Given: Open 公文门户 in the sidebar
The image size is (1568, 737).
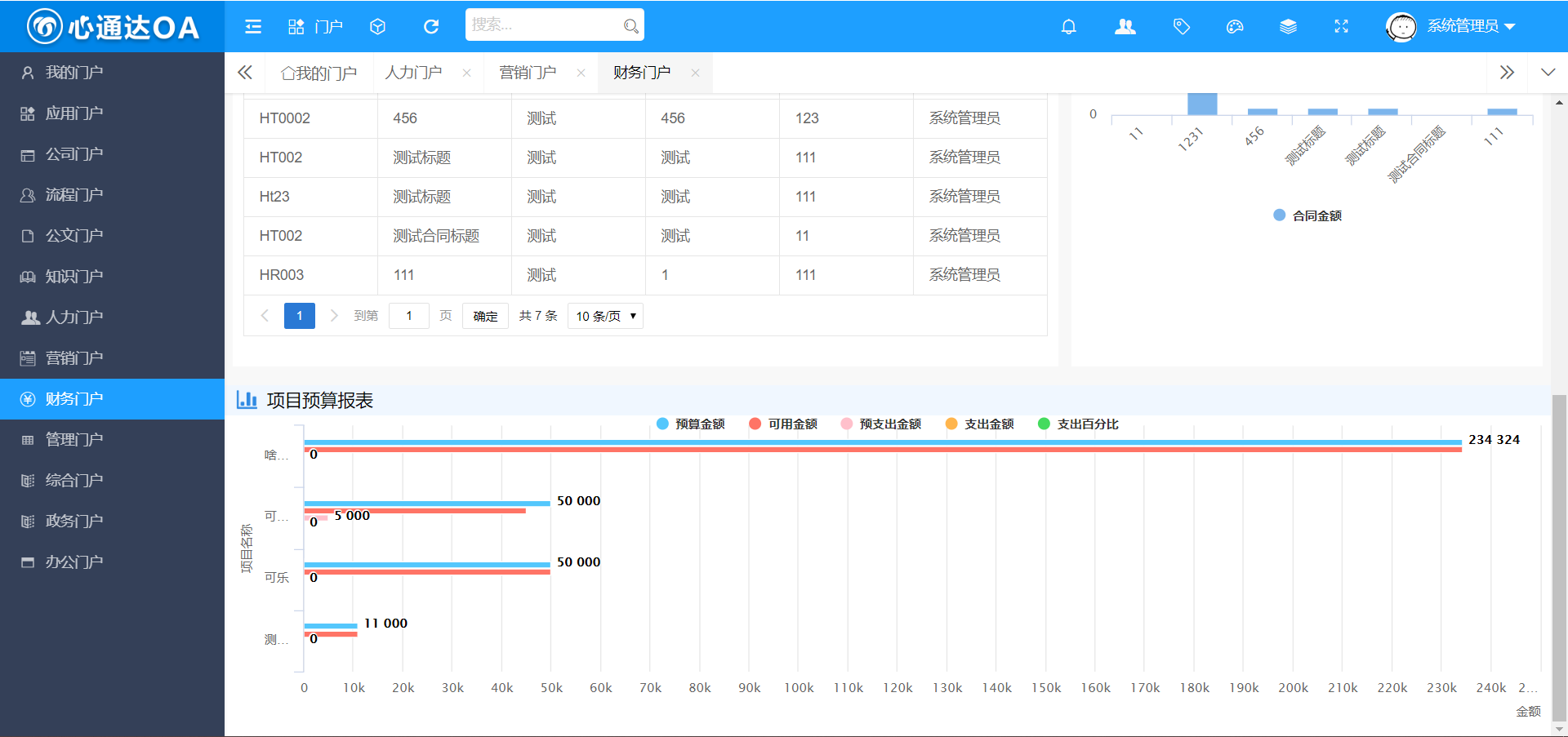Looking at the screenshot, I should (112, 236).
